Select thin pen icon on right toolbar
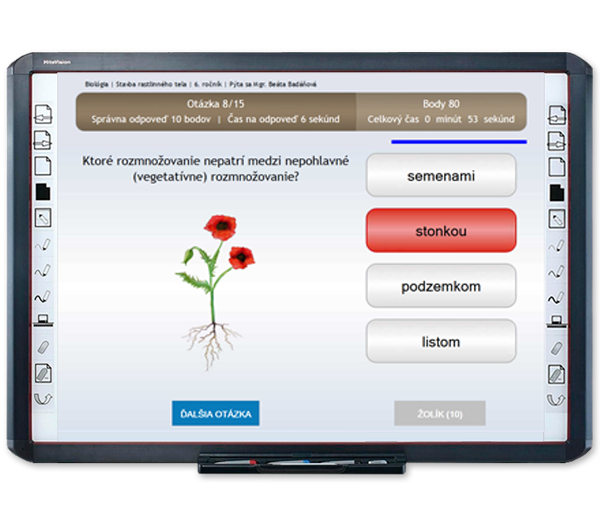 557,243
